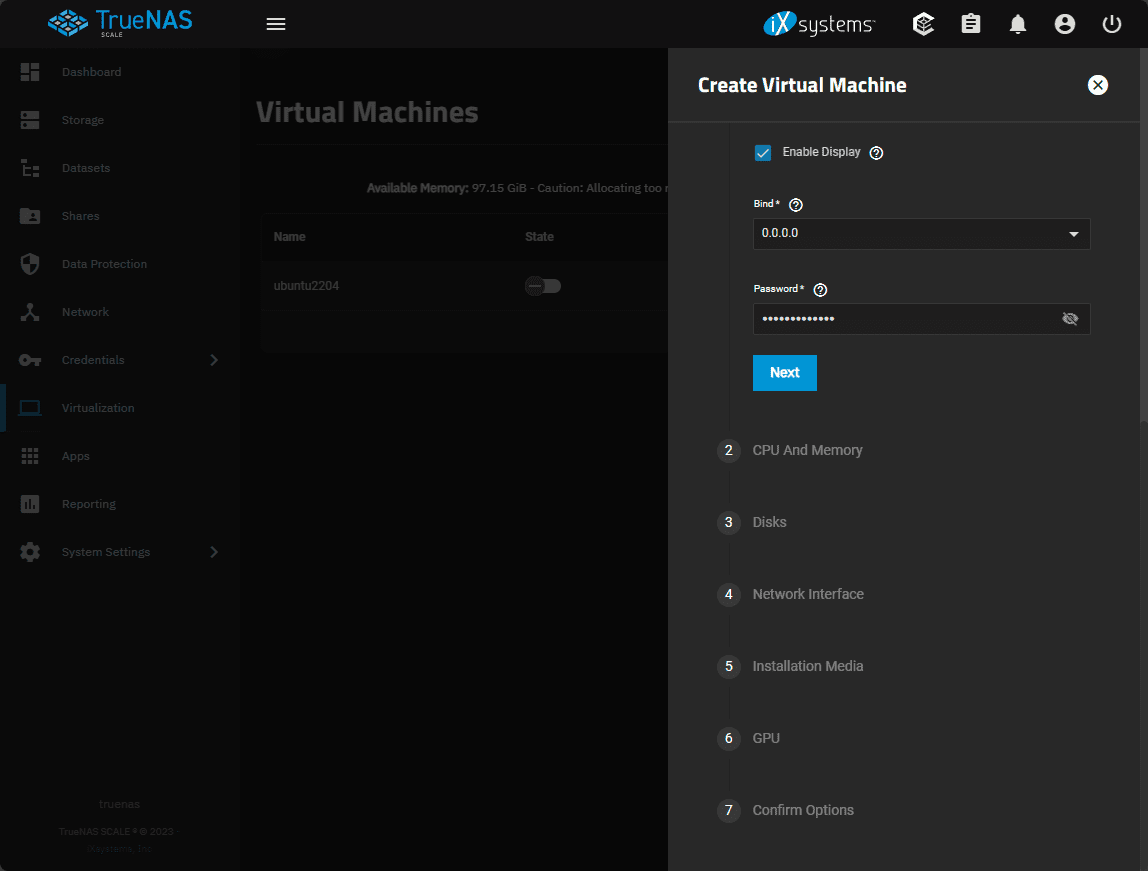Show help tooltip for Password field

820,289
